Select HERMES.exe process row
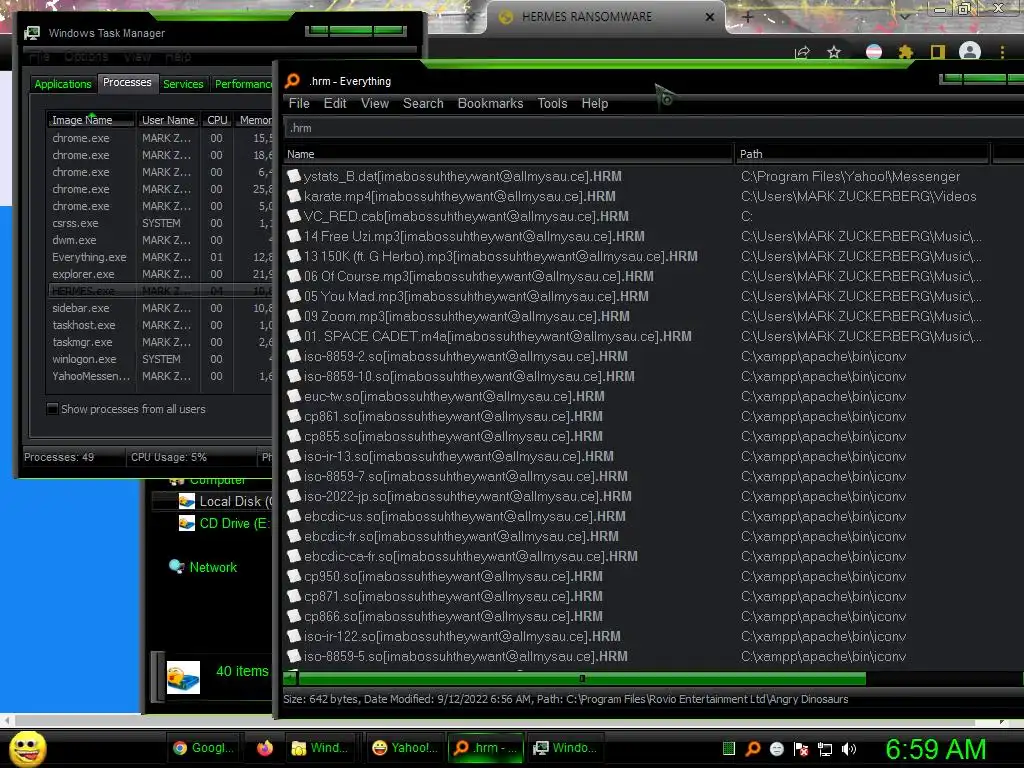The height and width of the screenshot is (768, 1024). 161,291
